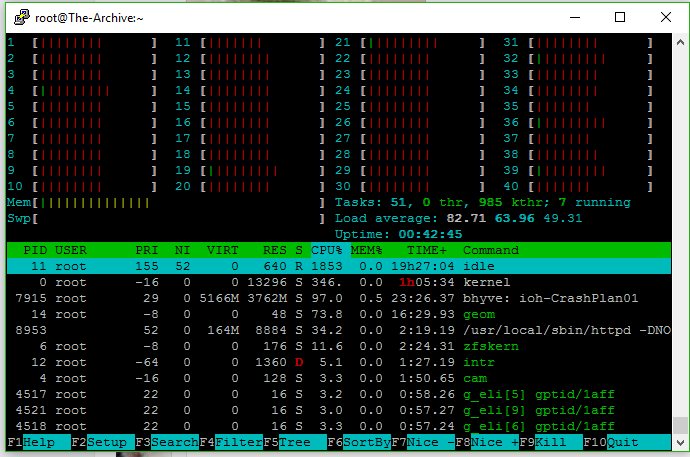Click the 1h05:34 time of kernel
This screenshot has height=457, width=690.
coord(427,282)
